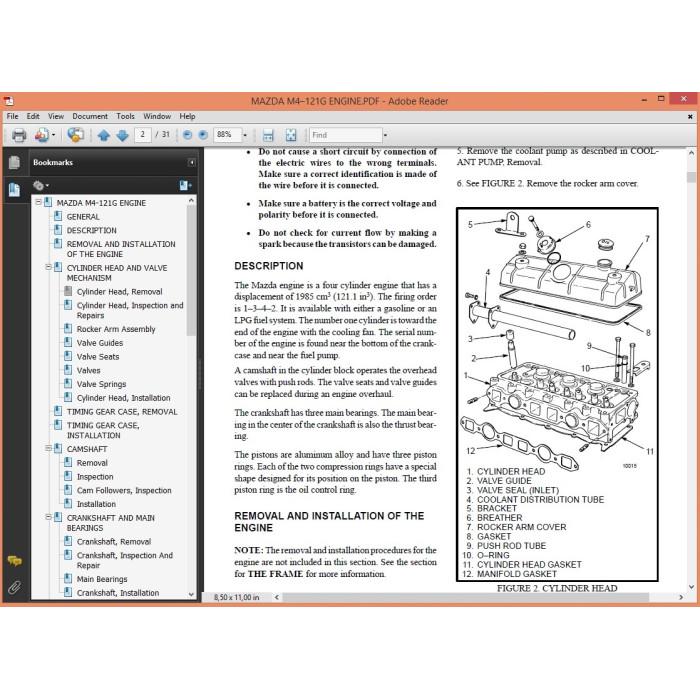Click the Find search box
700x700 pixels.
(346, 135)
